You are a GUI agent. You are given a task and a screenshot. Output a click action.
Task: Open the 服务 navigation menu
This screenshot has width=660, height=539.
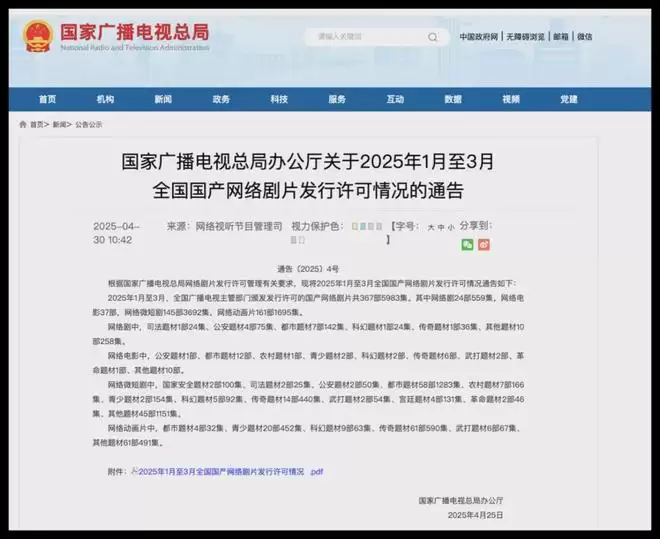coord(337,100)
